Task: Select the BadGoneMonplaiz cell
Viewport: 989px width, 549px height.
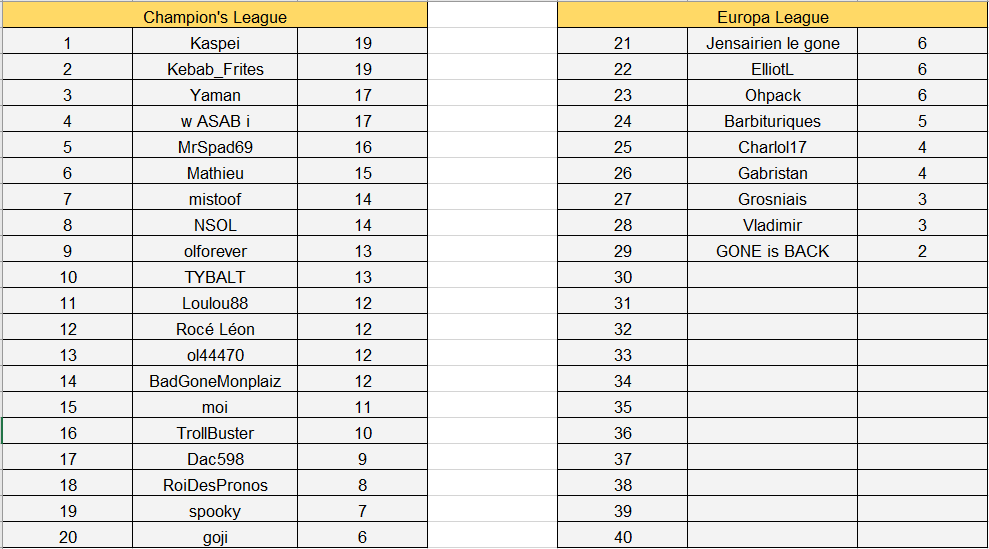Action: coord(214,381)
